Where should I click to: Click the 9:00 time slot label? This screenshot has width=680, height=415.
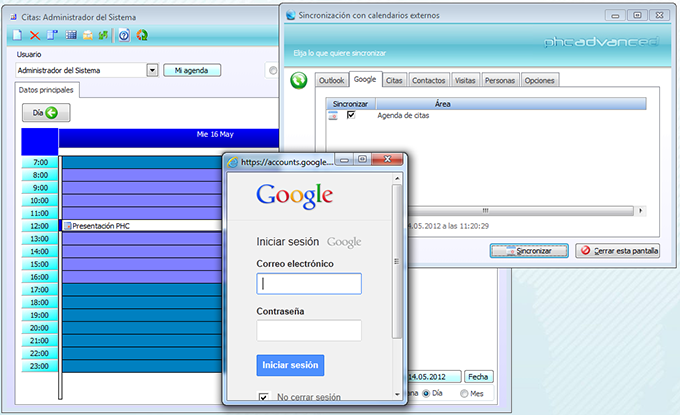[40, 188]
